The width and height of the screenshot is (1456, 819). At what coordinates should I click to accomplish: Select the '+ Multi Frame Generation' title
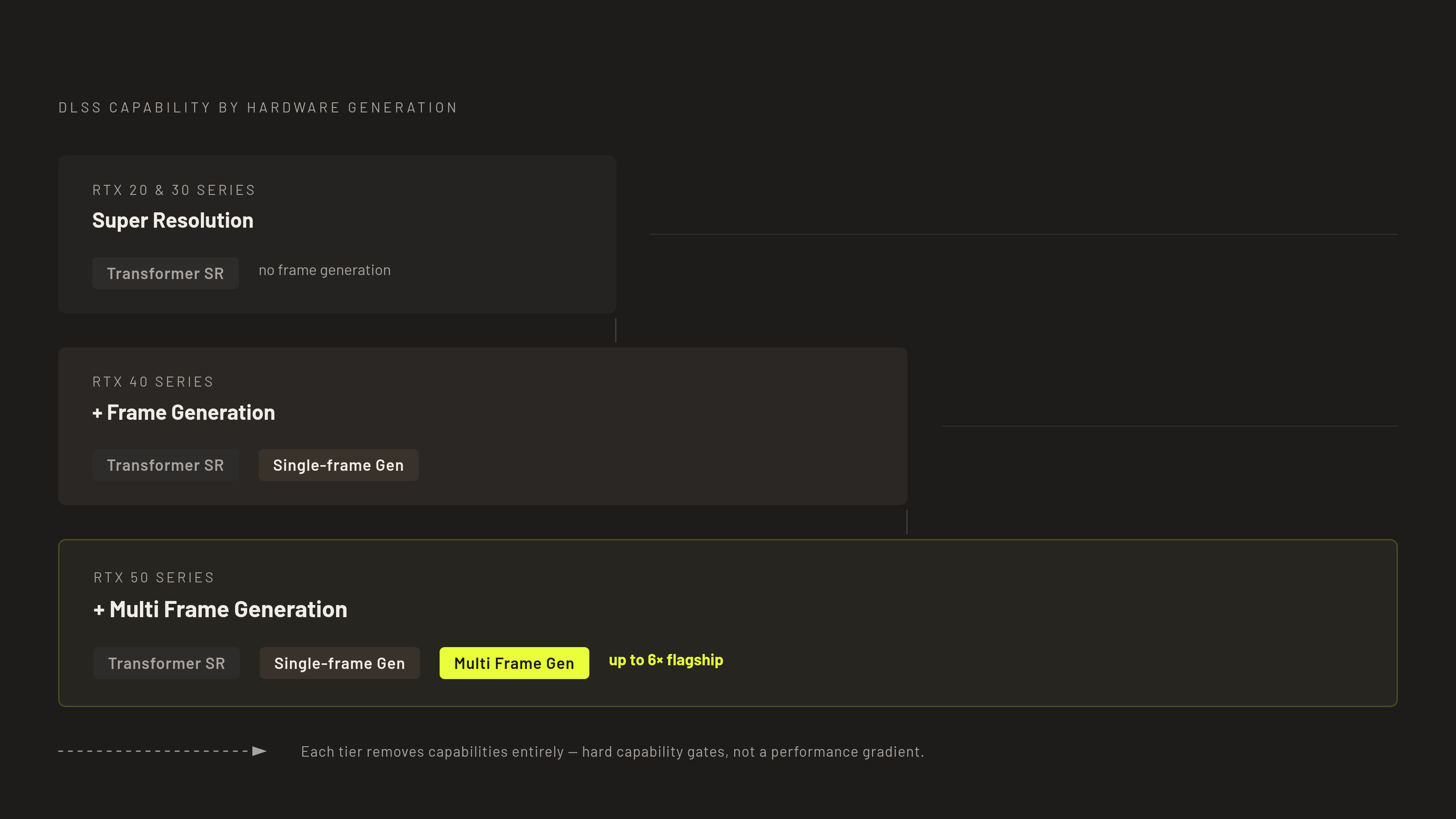220,609
